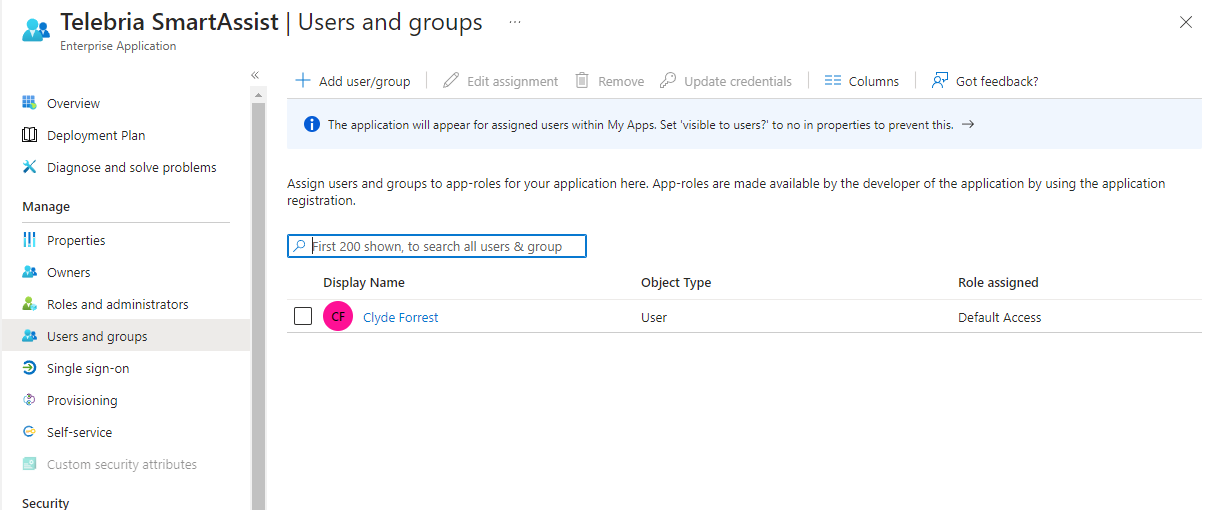Viewport: 1212px width, 510px height.
Task: Click the plus icon for Add user/group
Action: 303,81
